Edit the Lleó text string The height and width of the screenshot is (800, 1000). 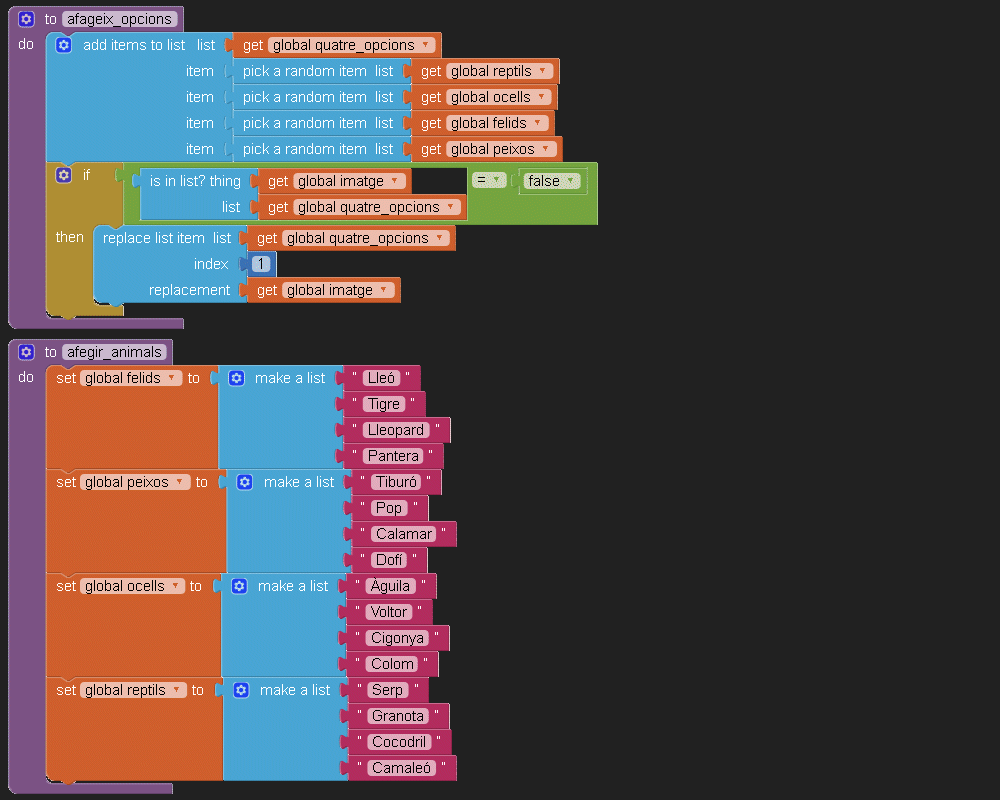click(381, 378)
